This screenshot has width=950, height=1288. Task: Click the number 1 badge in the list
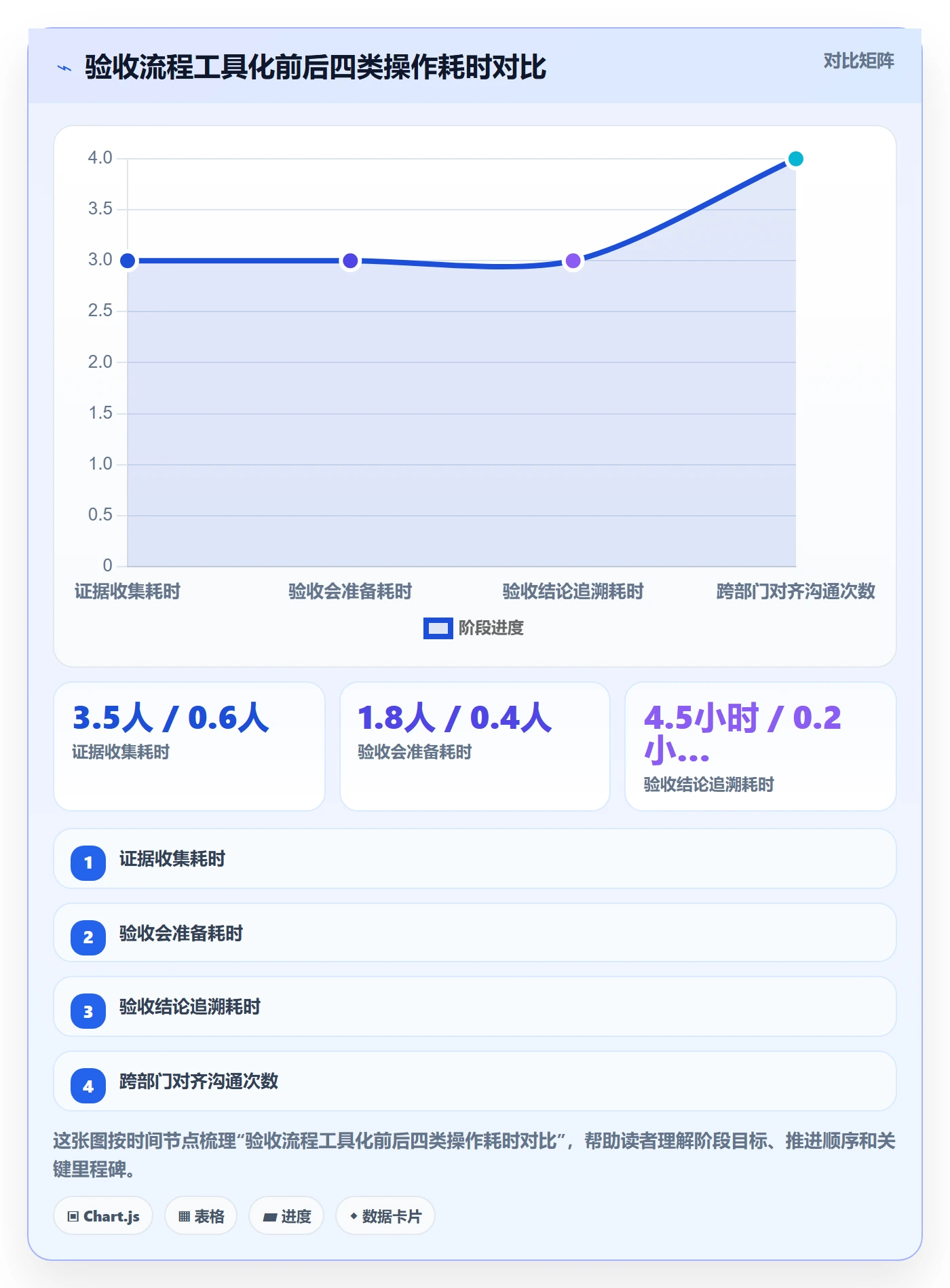point(88,863)
